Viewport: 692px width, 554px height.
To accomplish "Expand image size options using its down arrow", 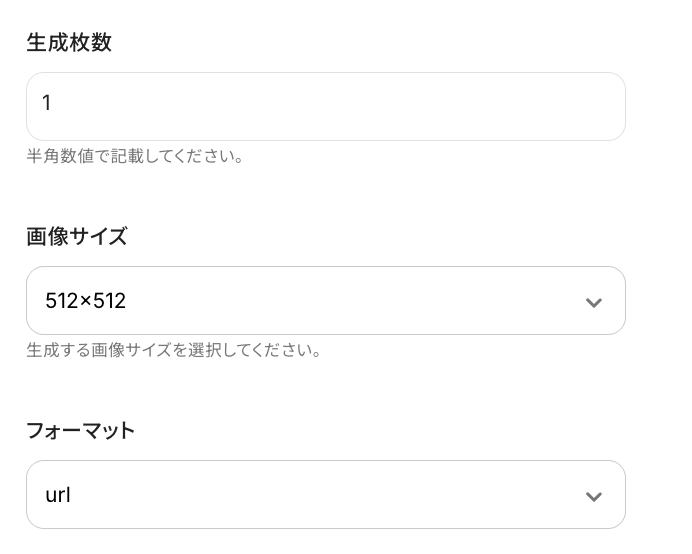I will point(594,302).
